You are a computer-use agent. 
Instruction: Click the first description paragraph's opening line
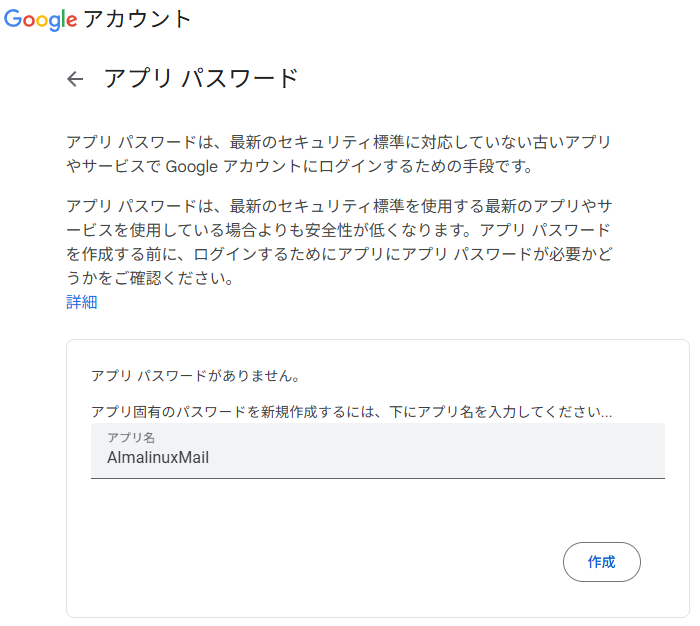click(338, 141)
